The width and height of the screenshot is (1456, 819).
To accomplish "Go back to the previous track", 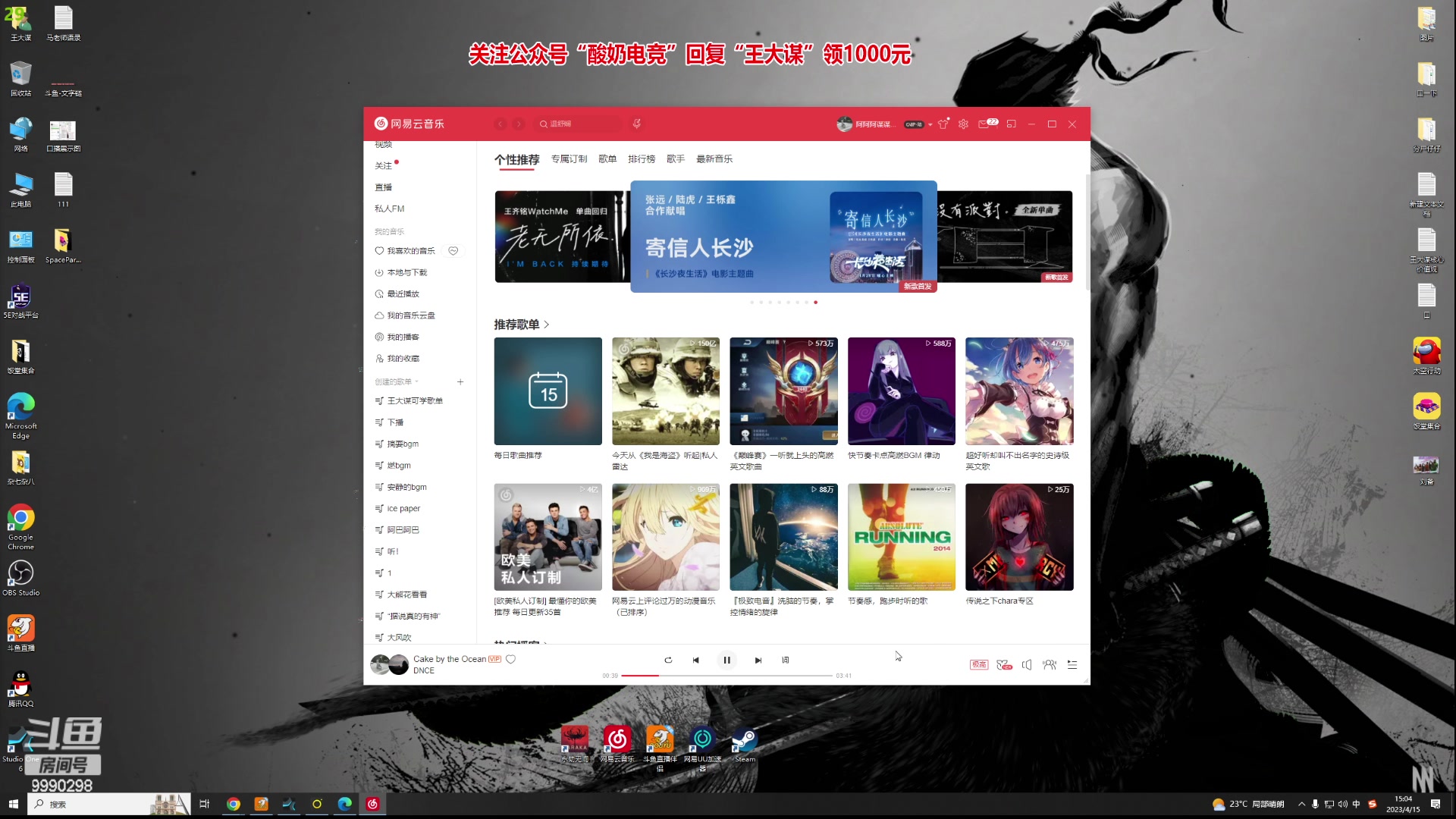I will coord(695,661).
